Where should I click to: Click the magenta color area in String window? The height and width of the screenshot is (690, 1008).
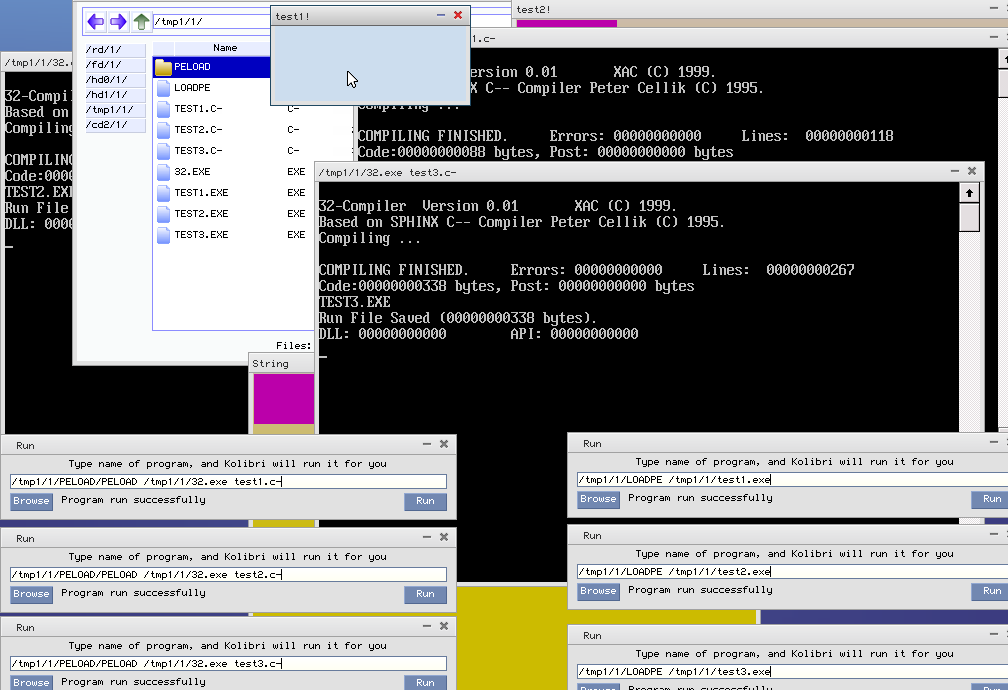(x=282, y=398)
